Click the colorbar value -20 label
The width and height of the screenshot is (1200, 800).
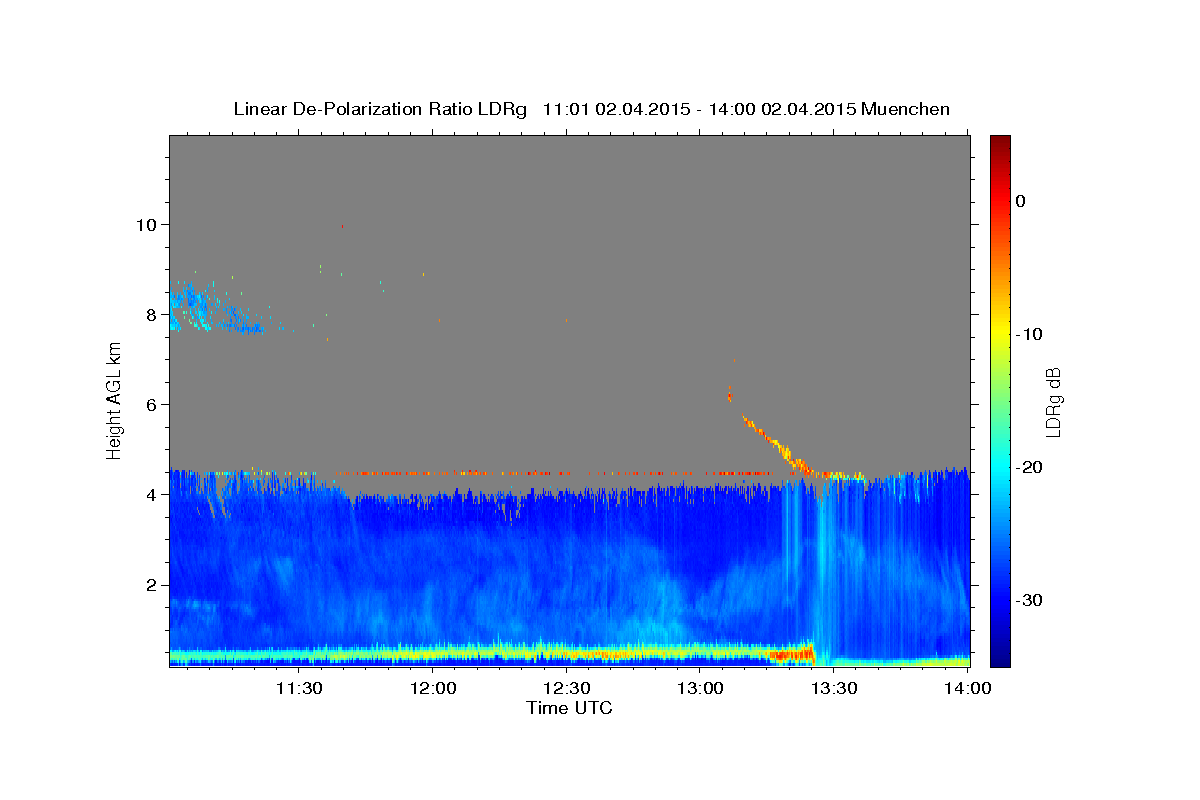point(1030,467)
